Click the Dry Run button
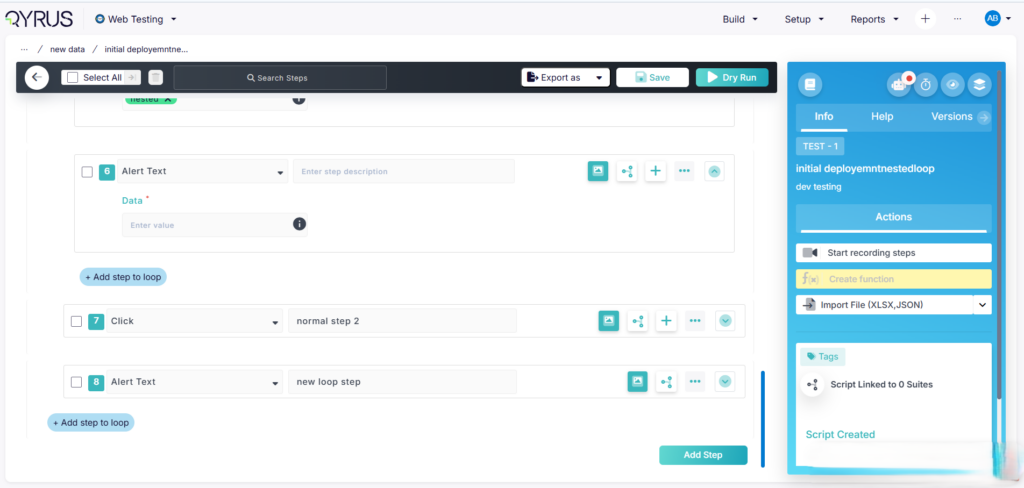The height and width of the screenshot is (488, 1024). point(732,77)
